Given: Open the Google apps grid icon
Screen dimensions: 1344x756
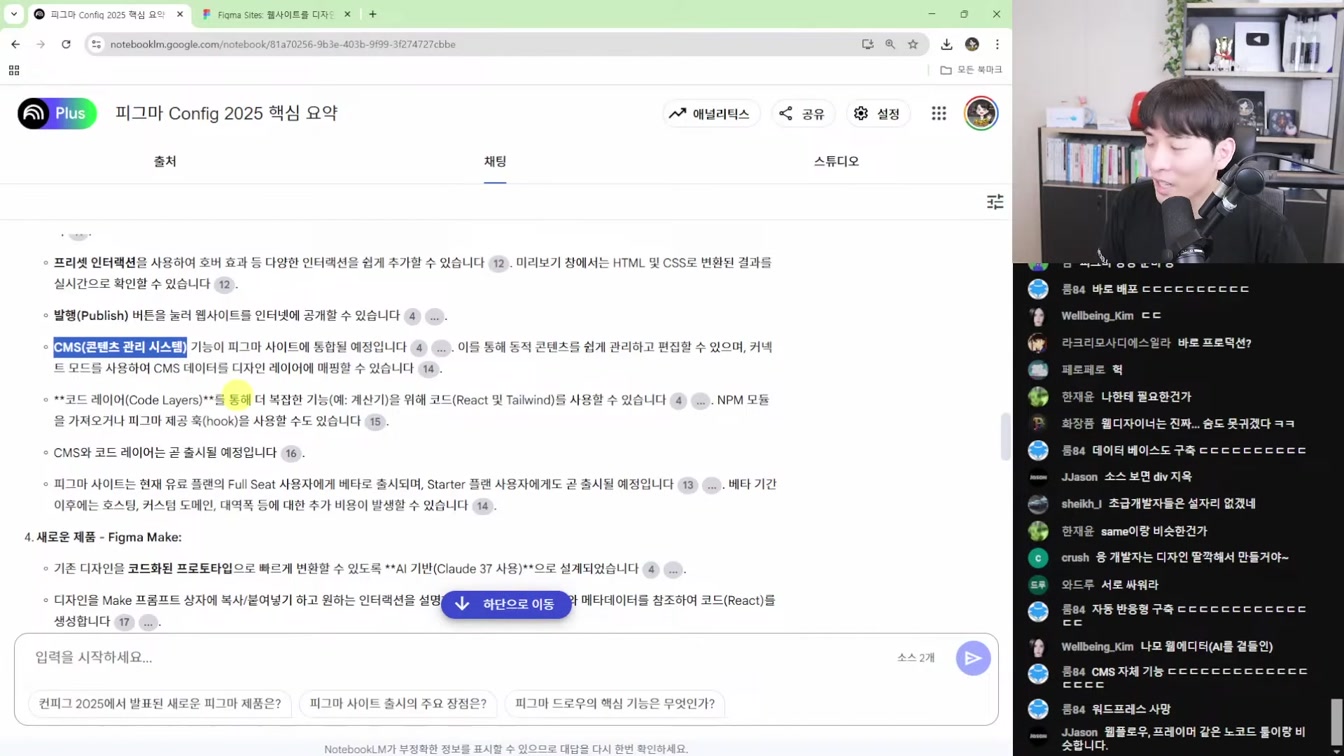Looking at the screenshot, I should [939, 114].
